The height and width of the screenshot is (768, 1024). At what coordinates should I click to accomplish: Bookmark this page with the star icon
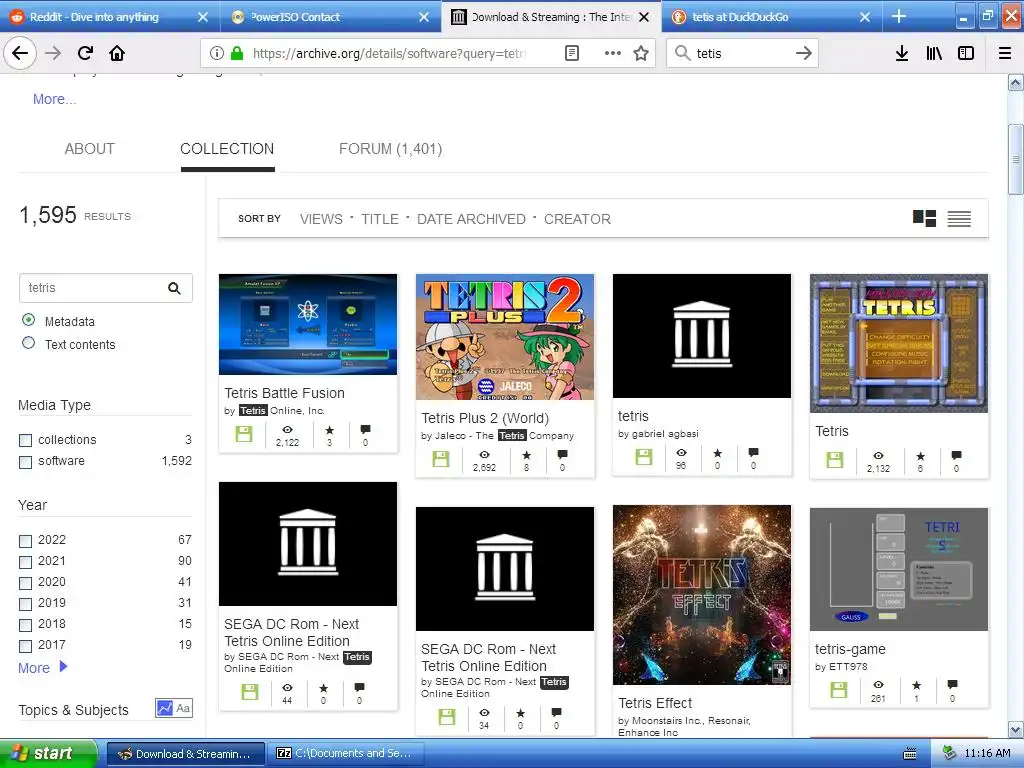(641, 53)
